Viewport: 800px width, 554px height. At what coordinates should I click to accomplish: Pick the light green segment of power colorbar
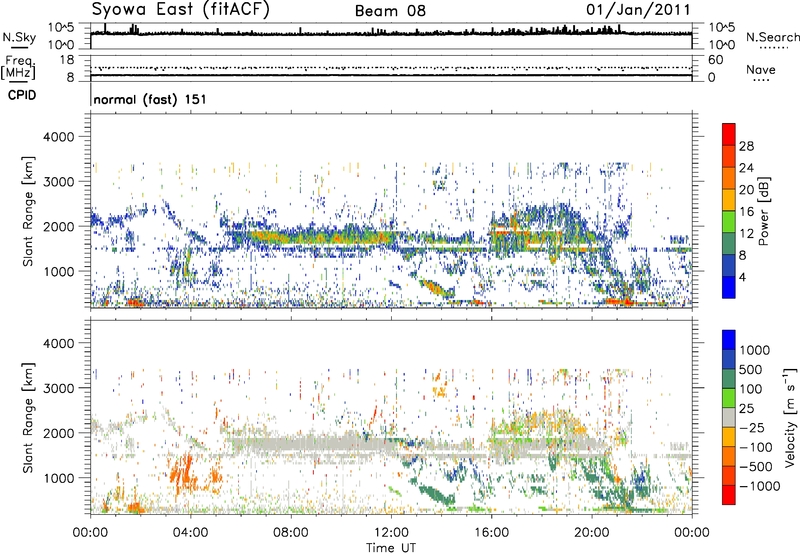(x=729, y=222)
